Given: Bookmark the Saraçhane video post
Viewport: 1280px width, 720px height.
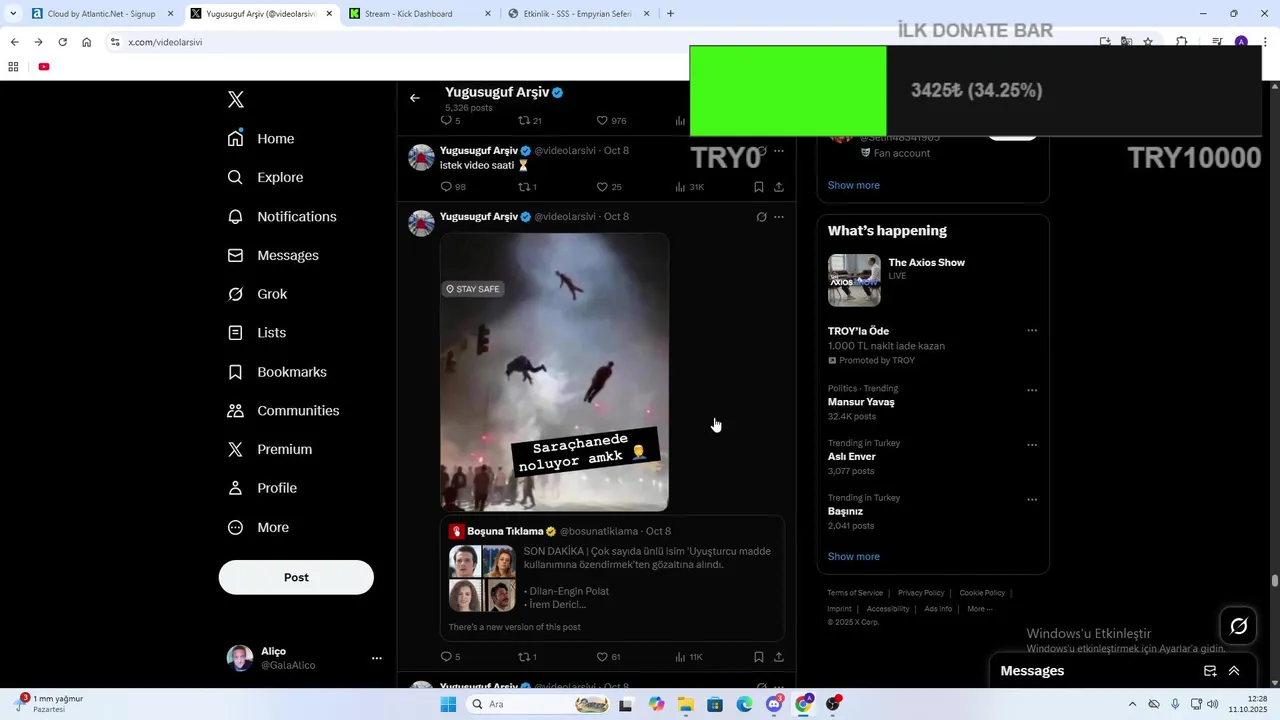Looking at the screenshot, I should tap(759, 657).
